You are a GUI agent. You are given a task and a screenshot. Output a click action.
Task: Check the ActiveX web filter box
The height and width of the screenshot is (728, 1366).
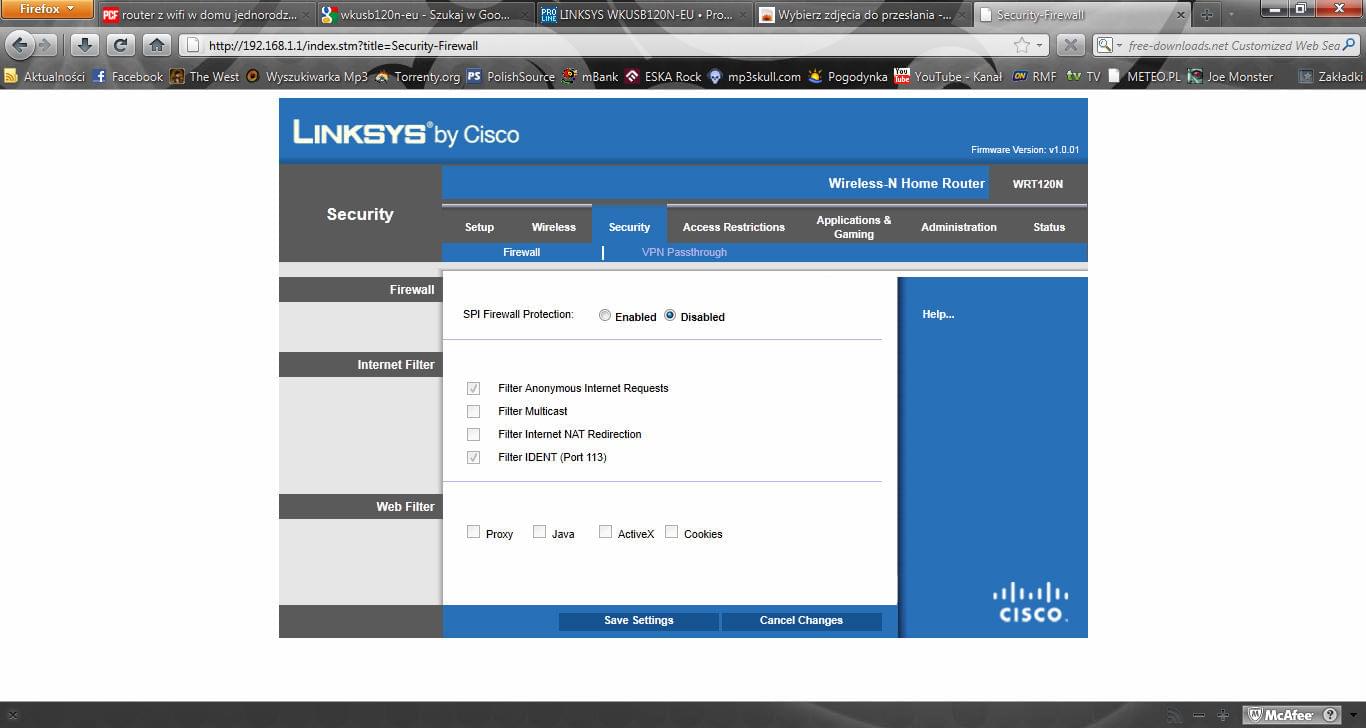point(606,532)
